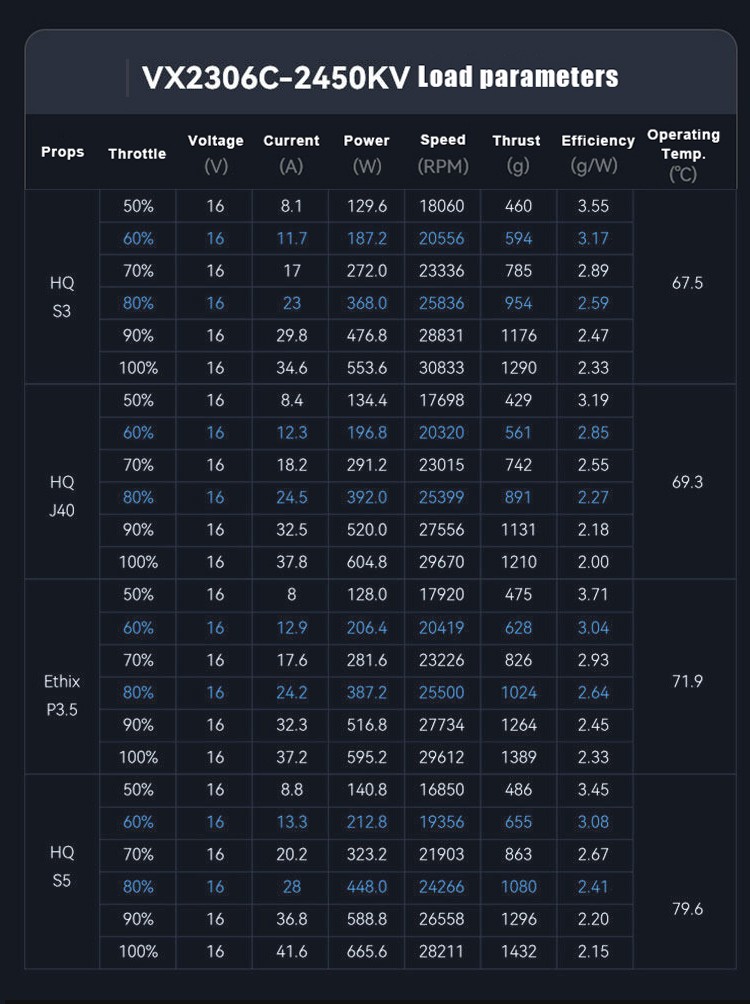
Task: Click the Speed (RPM) column header
Action: 442,153
